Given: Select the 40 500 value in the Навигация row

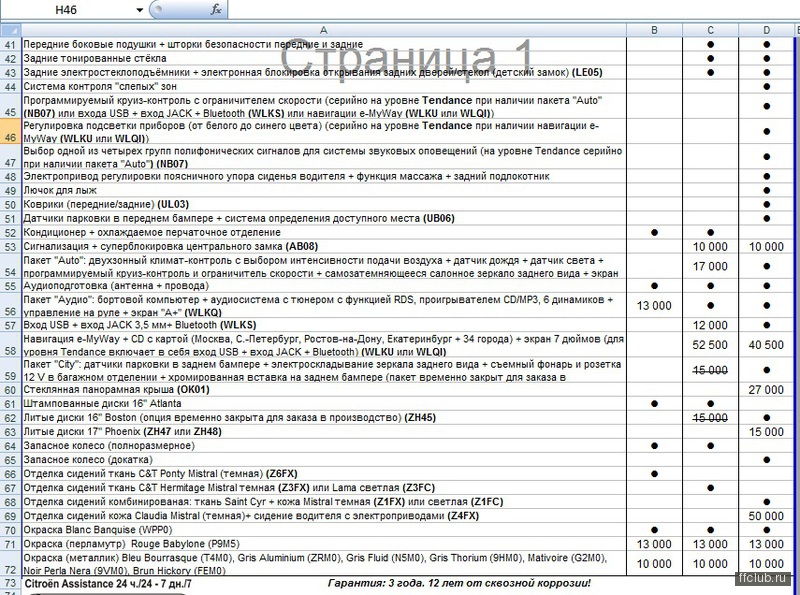Looking at the screenshot, I should 766,345.
